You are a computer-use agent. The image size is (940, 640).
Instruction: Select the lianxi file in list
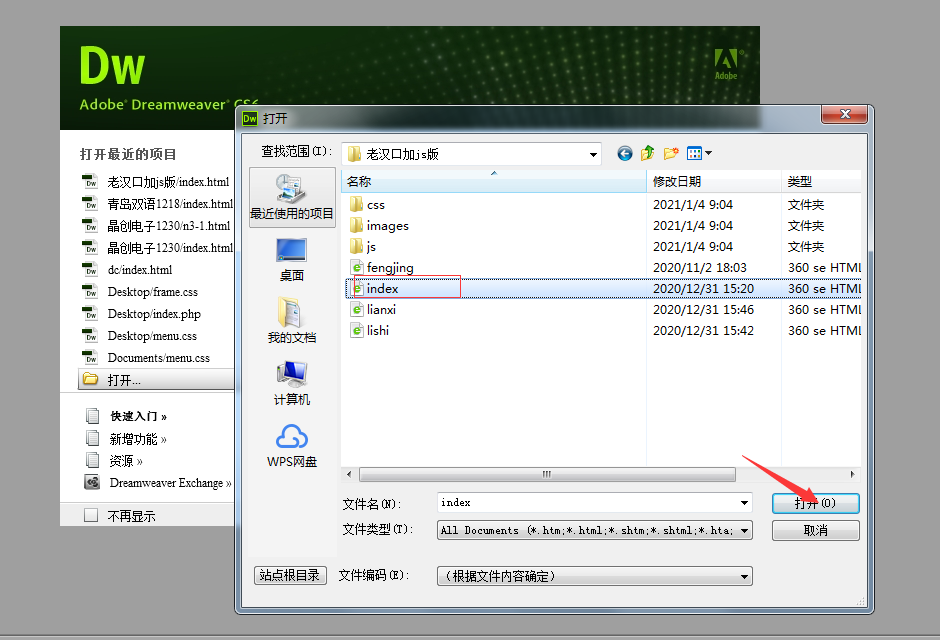tap(381, 310)
